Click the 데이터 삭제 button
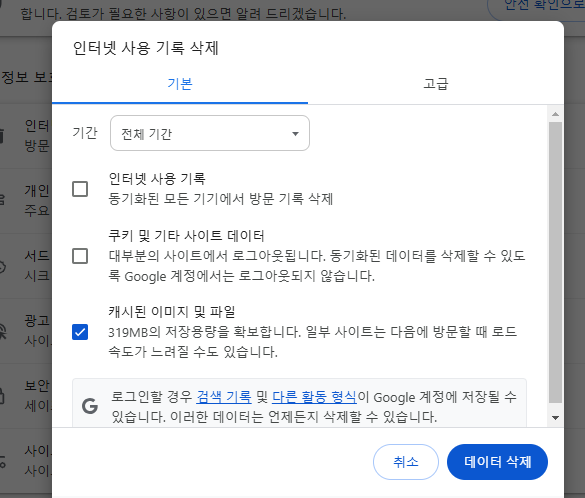This screenshot has height=498, width=585. click(497, 462)
